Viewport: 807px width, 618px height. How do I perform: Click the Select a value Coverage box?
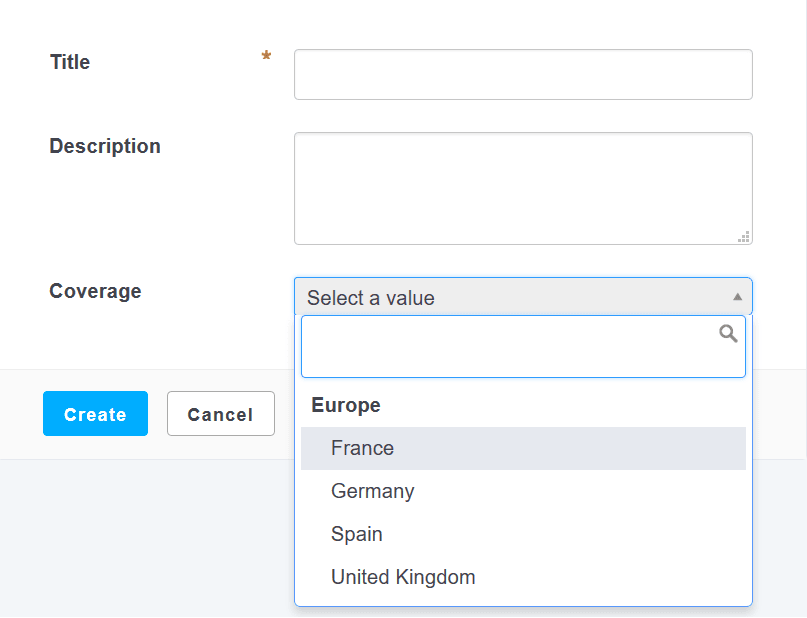(523, 297)
